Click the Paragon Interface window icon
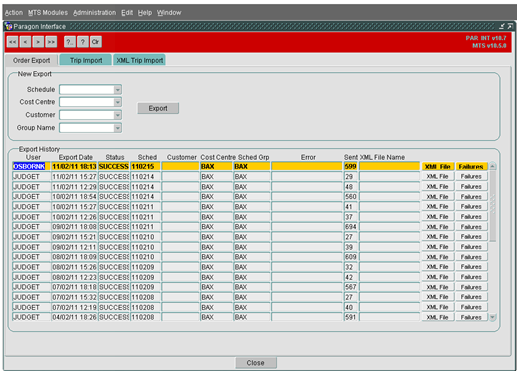 click(x=9, y=26)
